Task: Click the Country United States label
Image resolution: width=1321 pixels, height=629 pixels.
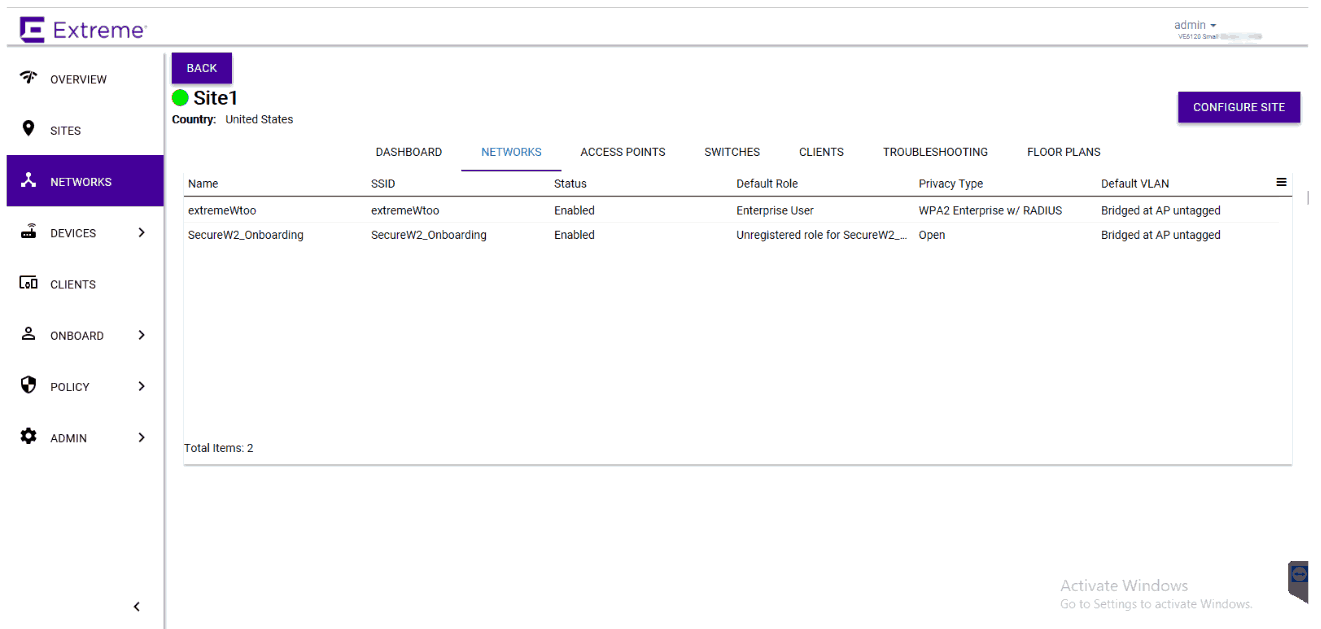Action: click(233, 119)
